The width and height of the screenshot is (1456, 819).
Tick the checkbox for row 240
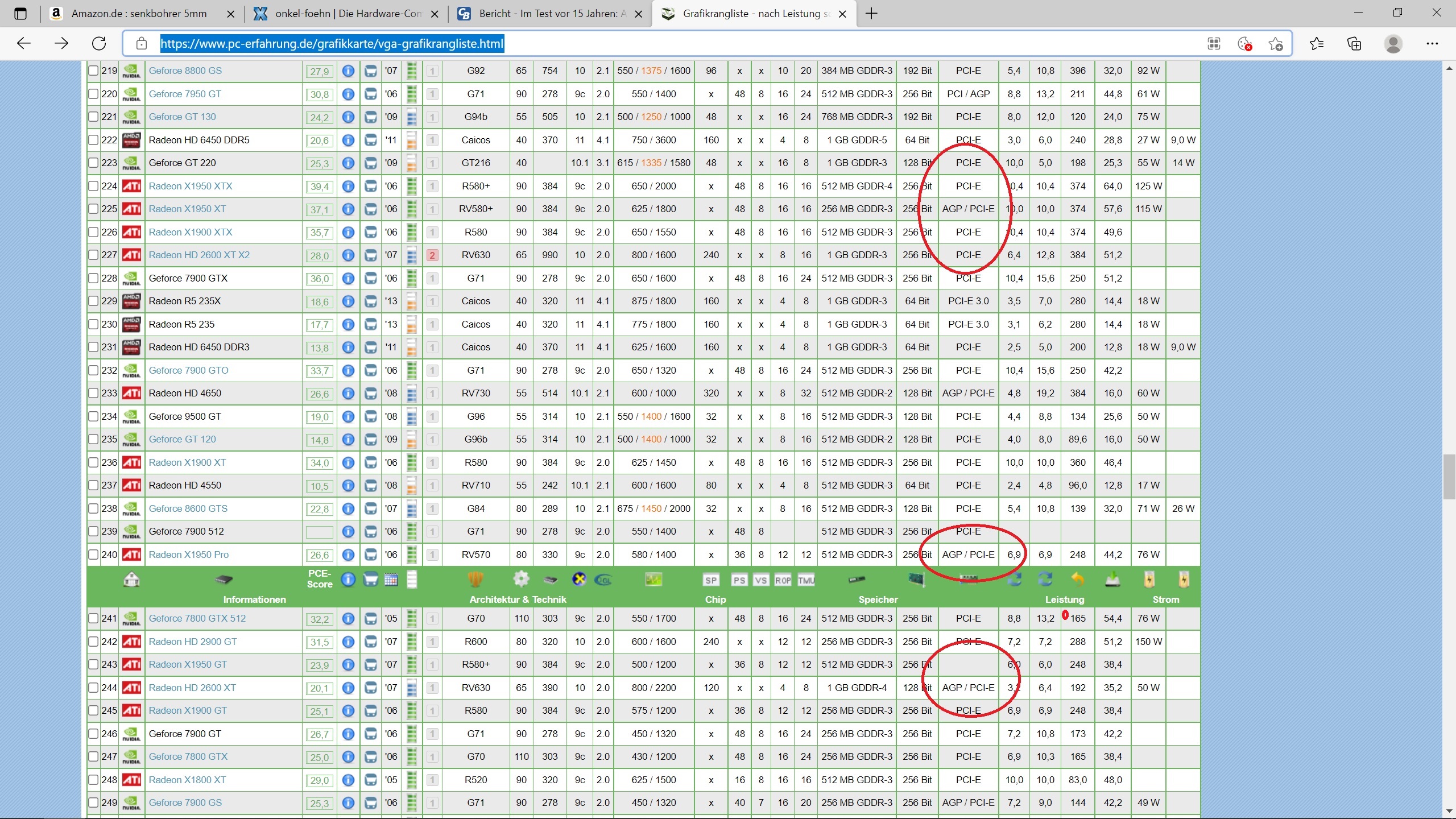(93, 555)
